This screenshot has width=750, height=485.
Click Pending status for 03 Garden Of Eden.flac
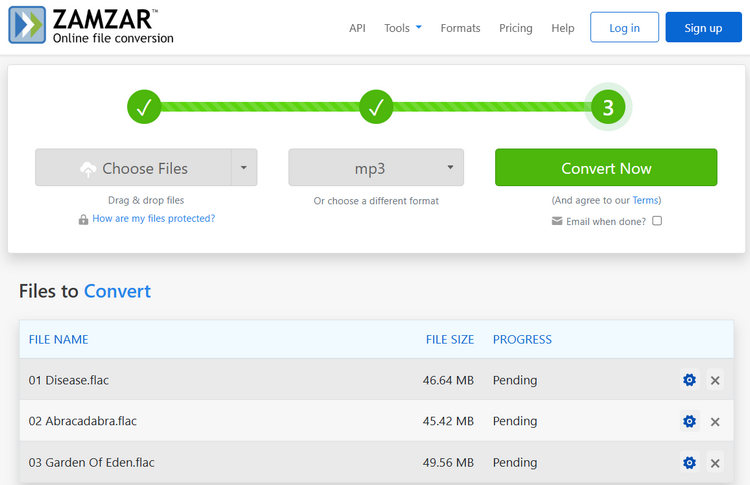pyautogui.click(x=515, y=463)
